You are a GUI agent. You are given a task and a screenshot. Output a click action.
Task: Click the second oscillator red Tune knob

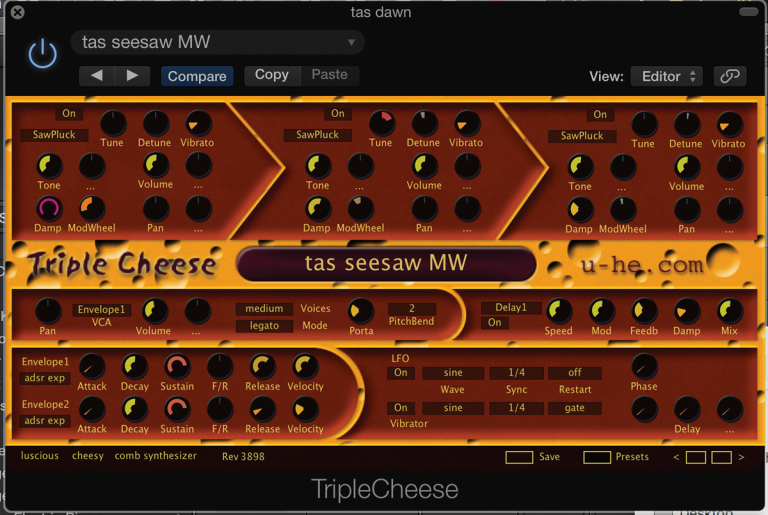pyautogui.click(x=382, y=123)
